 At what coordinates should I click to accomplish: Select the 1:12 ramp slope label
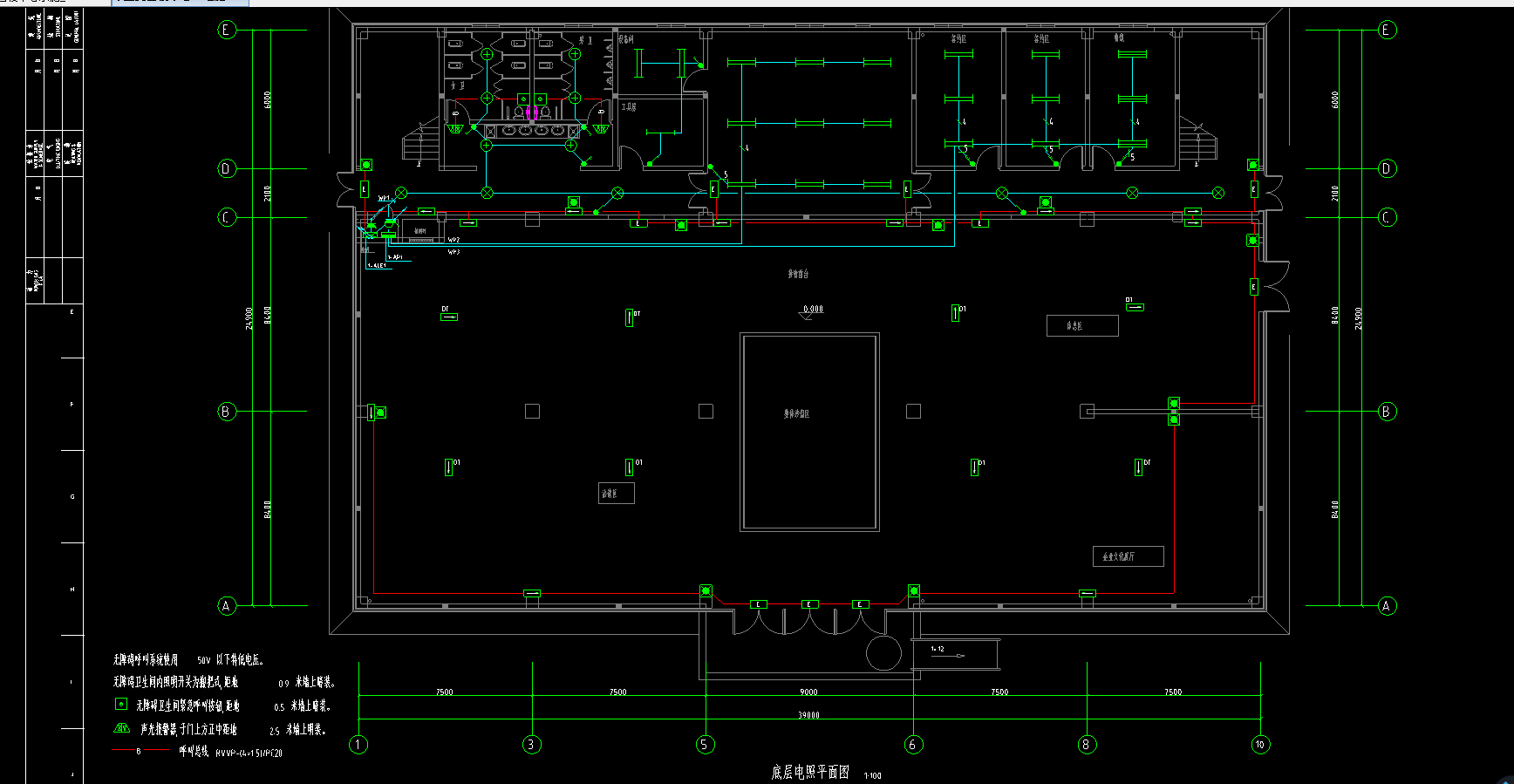pos(938,649)
